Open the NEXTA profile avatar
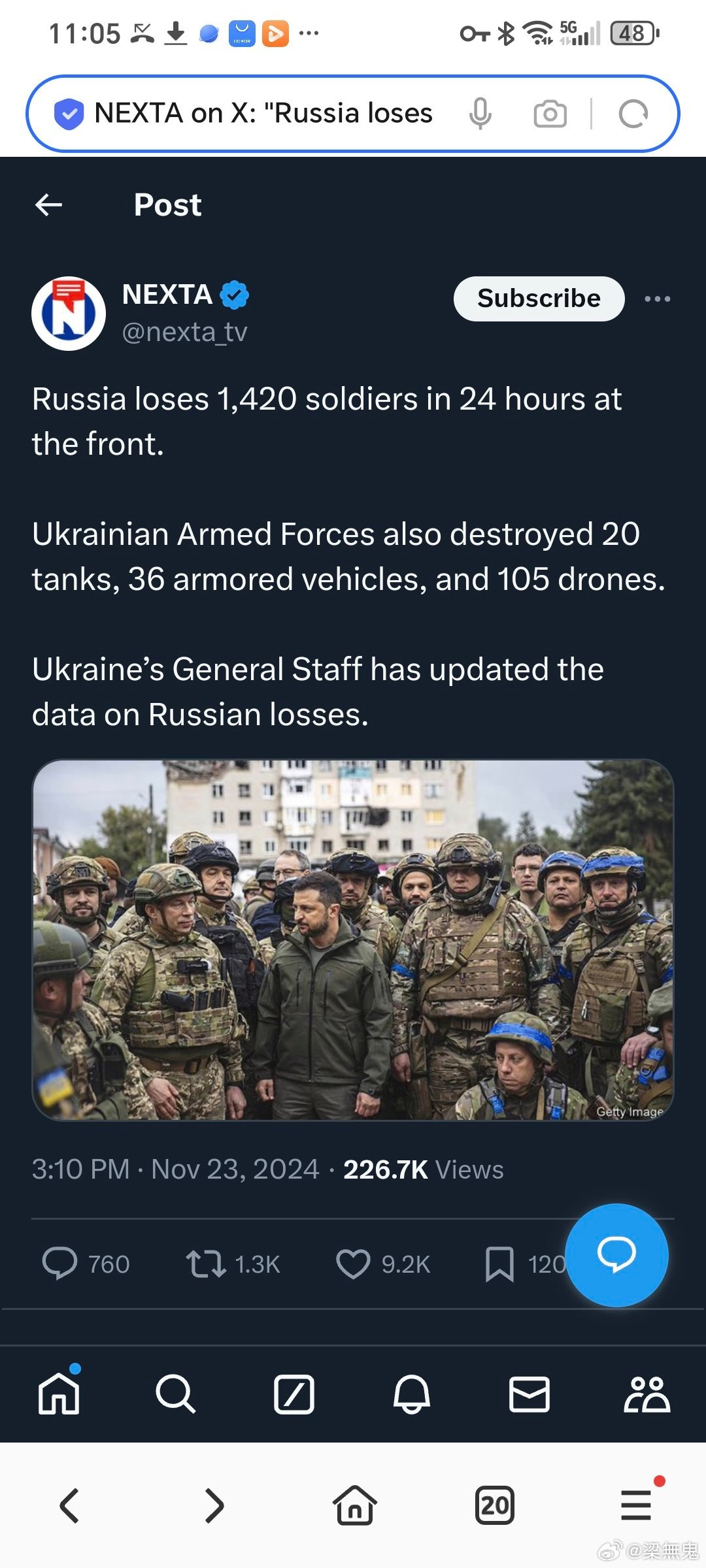This screenshot has width=706, height=1568. [x=69, y=314]
